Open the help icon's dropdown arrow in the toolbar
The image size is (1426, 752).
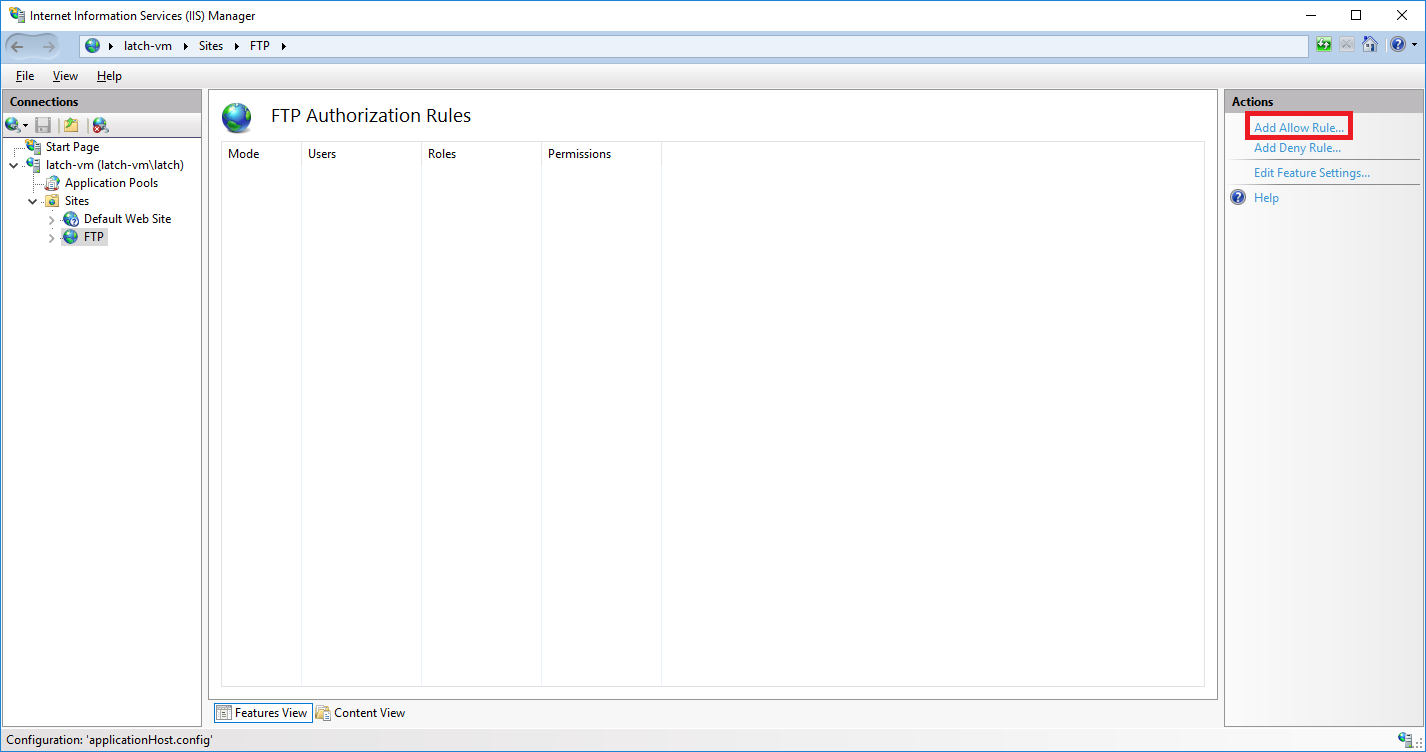pyautogui.click(x=1414, y=46)
